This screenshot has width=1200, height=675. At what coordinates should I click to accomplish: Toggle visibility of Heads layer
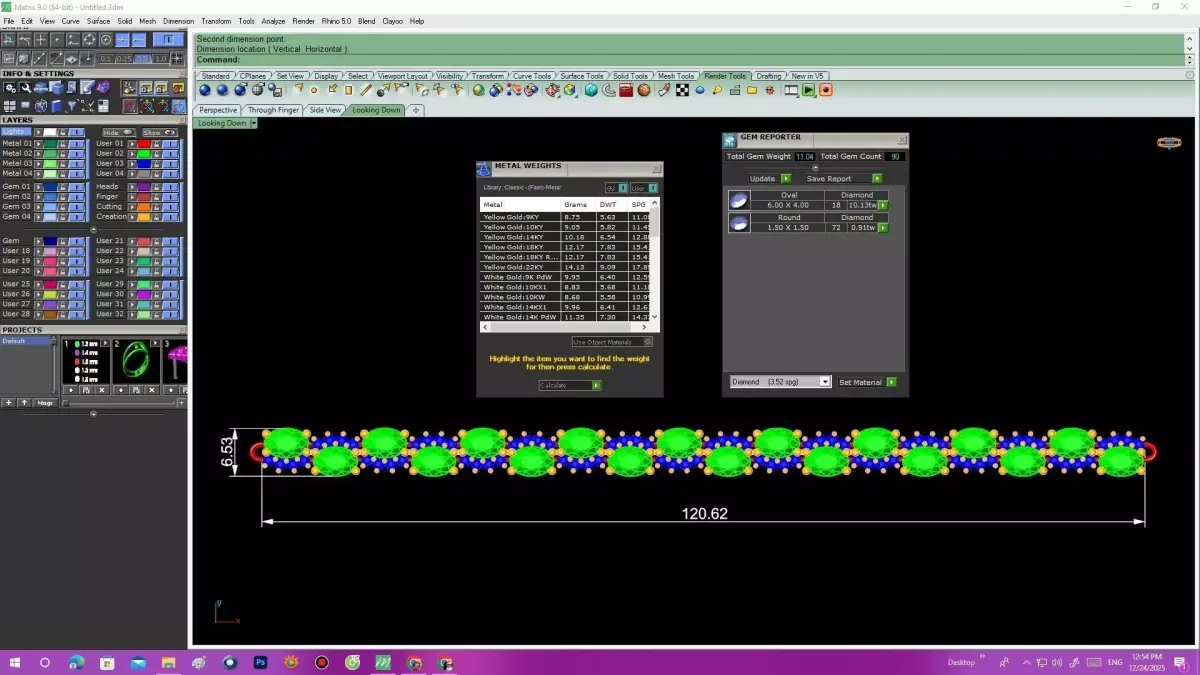(171, 187)
